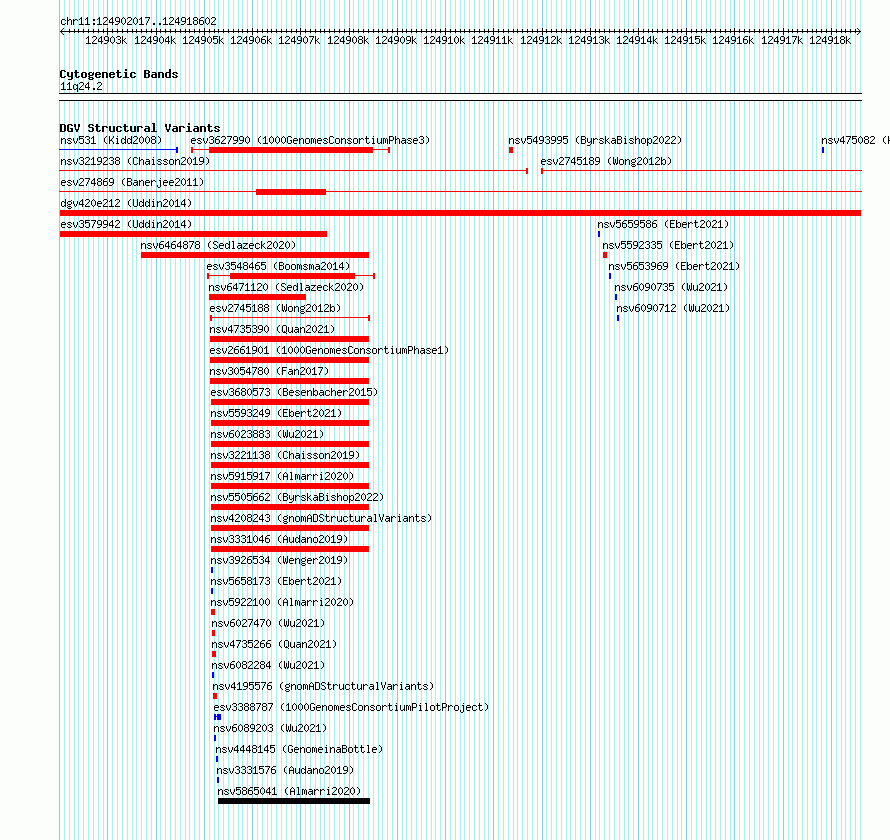Click the thick red bar of esv3627990
Viewport: 890px width, 840px height.
tap(291, 150)
